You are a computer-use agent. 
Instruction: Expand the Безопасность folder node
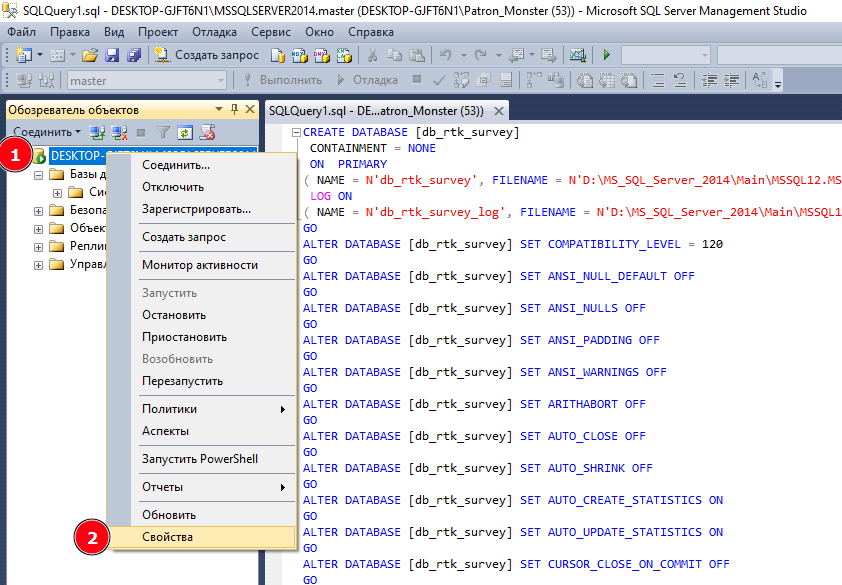39,211
